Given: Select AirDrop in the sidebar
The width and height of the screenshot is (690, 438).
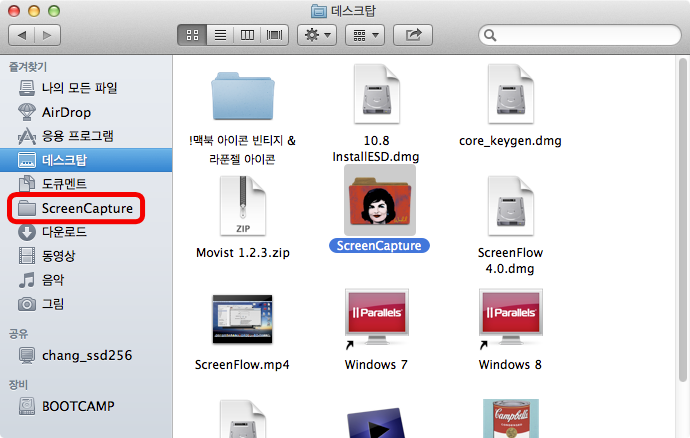Looking at the screenshot, I should click(86, 112).
